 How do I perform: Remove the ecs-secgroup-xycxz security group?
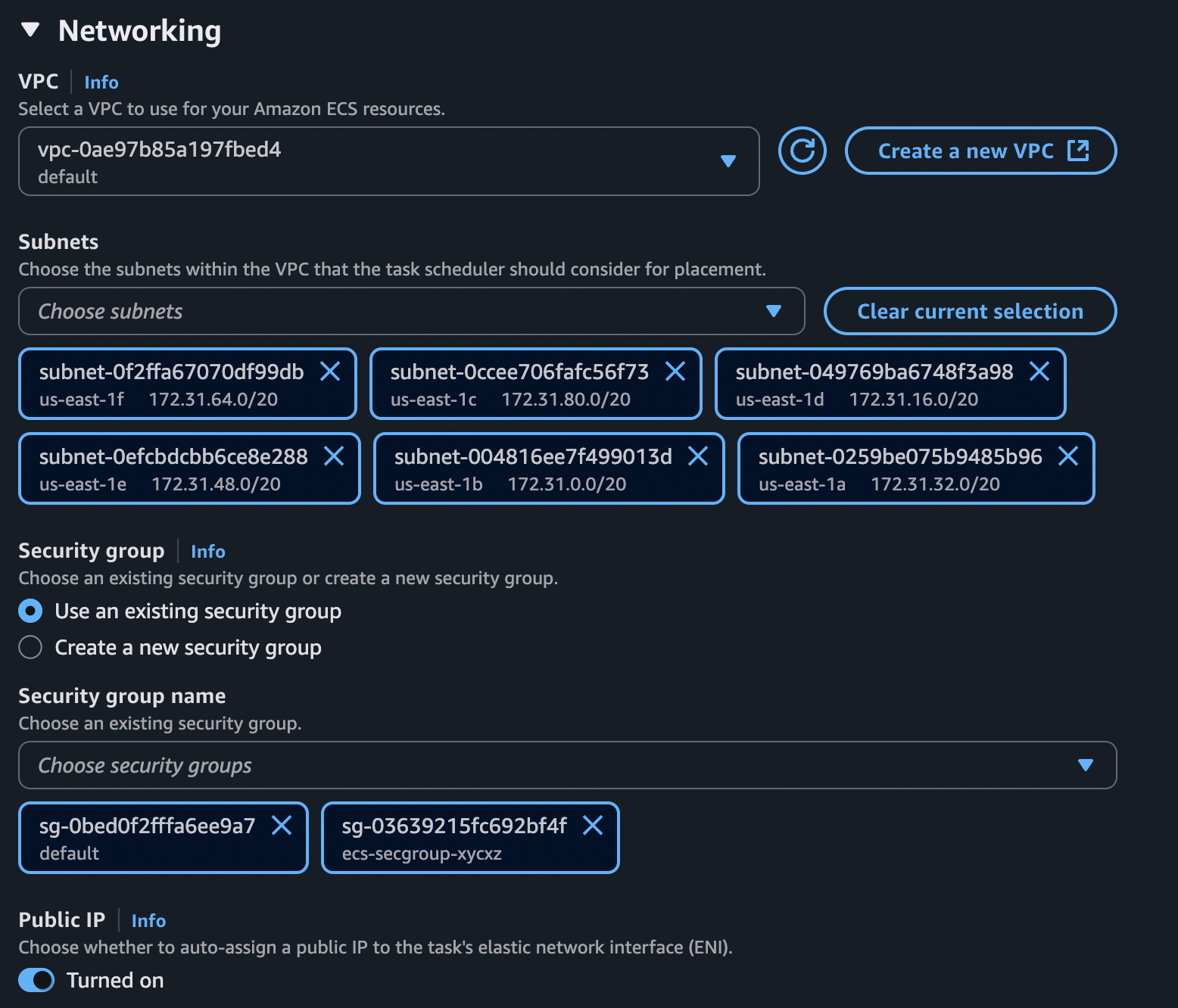(594, 826)
